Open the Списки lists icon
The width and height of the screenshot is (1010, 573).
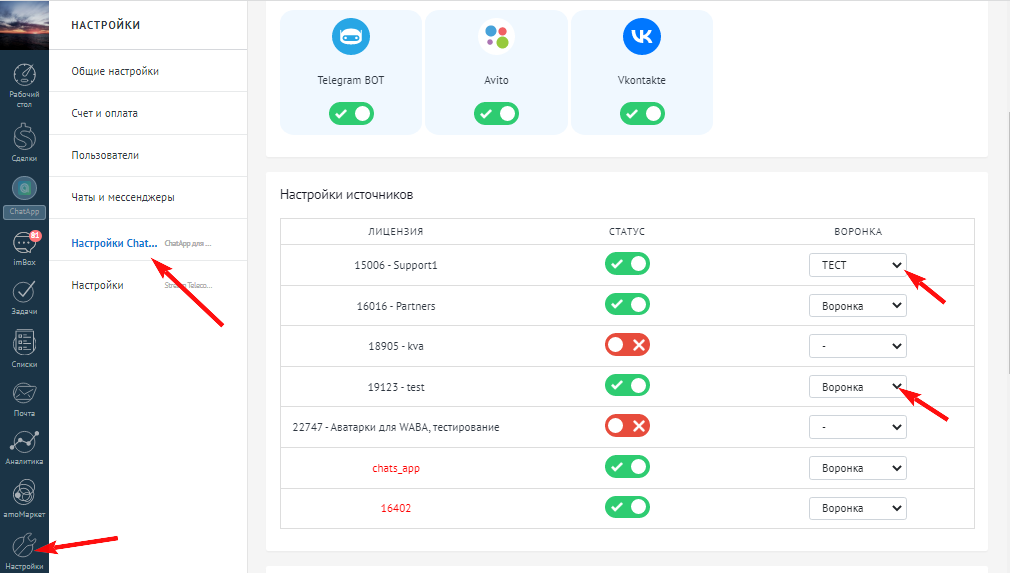24,347
